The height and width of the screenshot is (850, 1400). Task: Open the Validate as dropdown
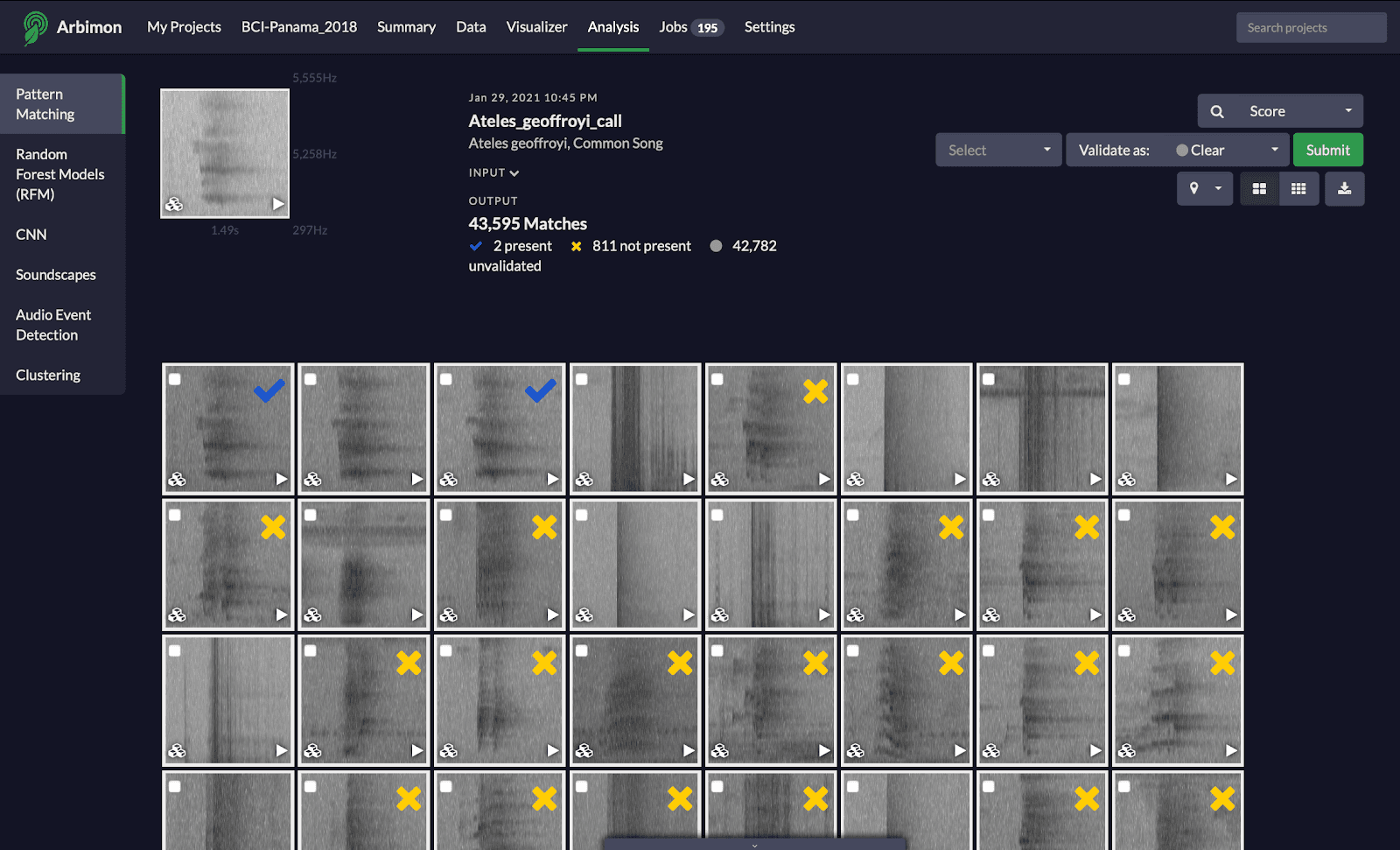(x=1177, y=150)
